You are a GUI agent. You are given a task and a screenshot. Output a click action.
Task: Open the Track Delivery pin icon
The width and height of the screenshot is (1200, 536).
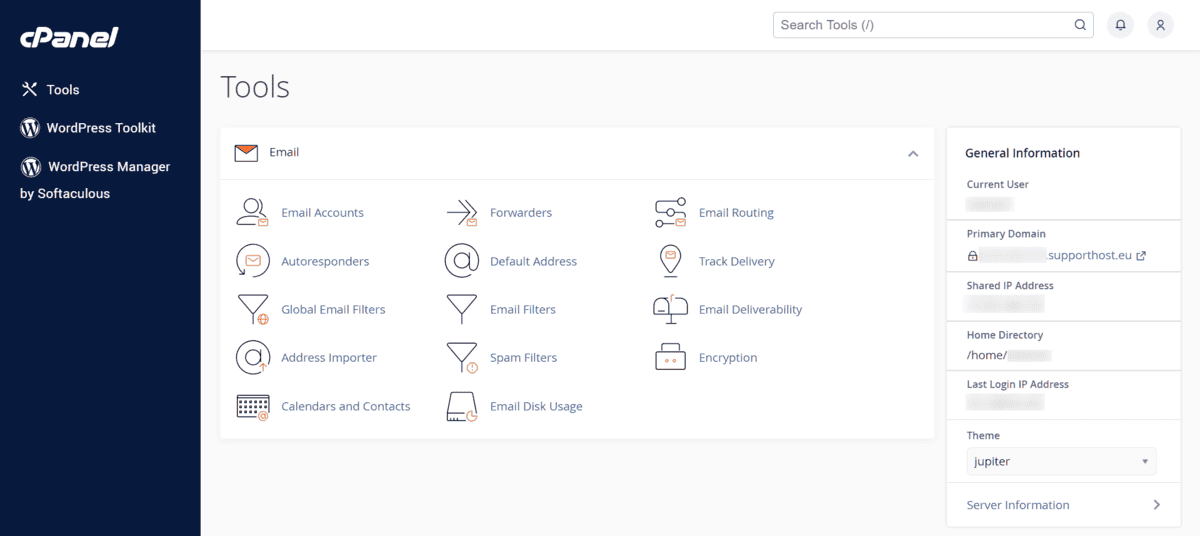coord(670,261)
